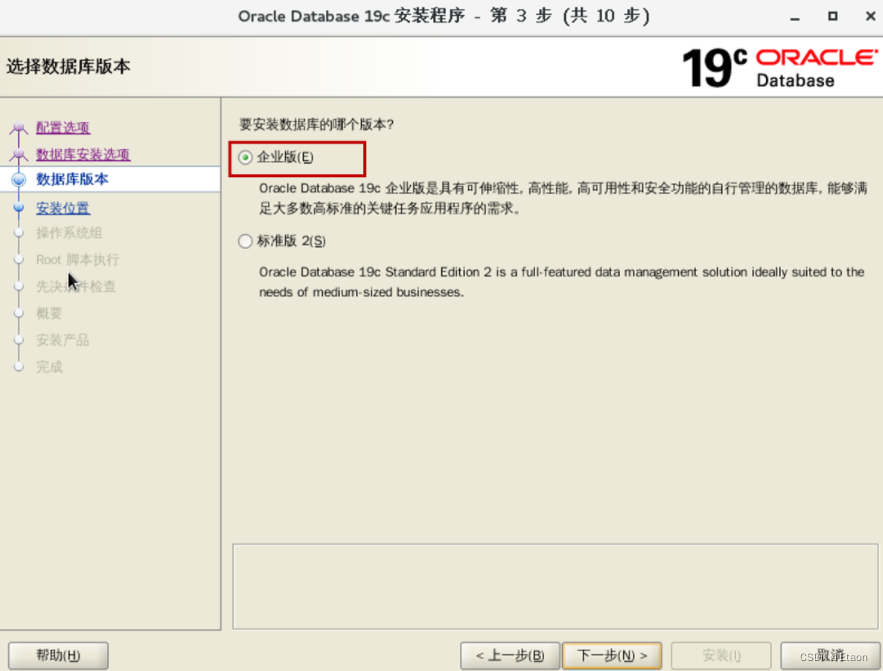The image size is (883, 671).
Task: Click the 操作系统组 step bullet icon
Action: tap(19, 232)
